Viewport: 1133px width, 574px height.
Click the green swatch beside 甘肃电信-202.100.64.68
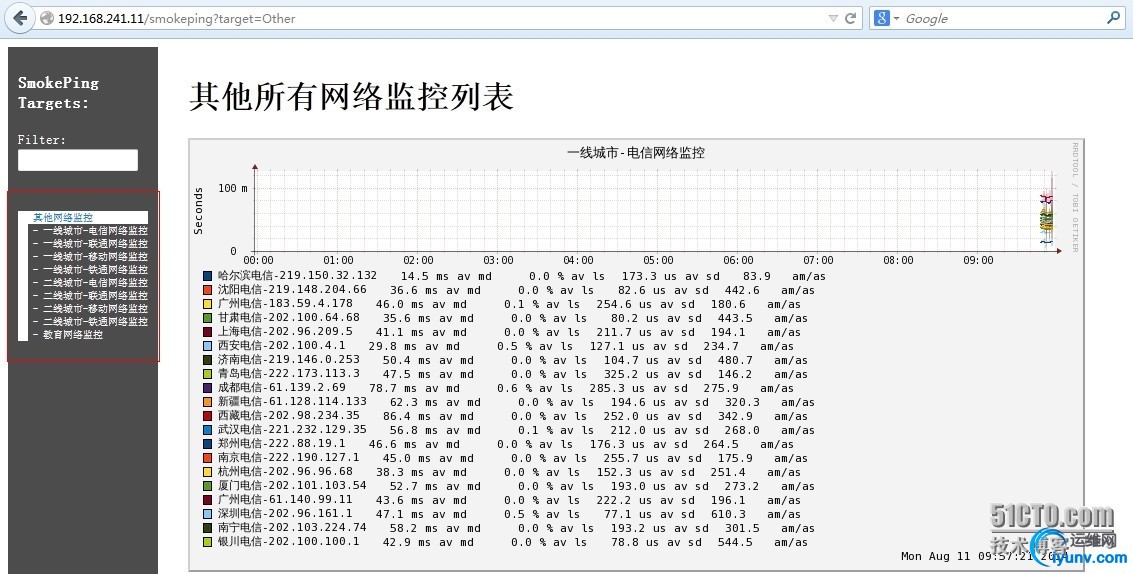208,318
